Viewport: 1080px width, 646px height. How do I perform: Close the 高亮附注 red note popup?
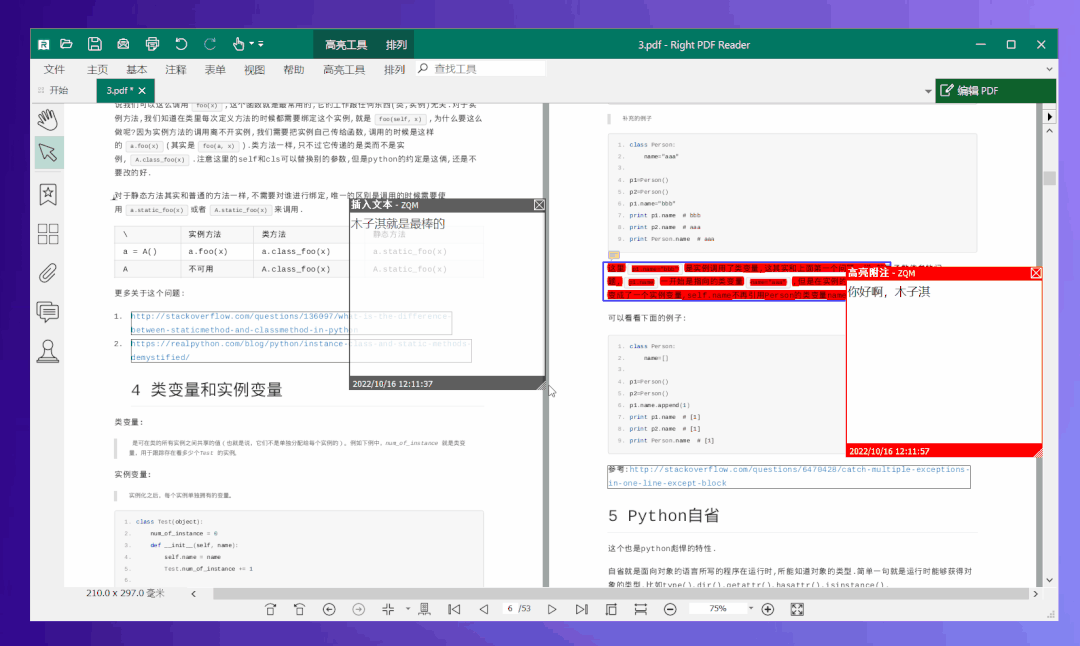click(1036, 273)
